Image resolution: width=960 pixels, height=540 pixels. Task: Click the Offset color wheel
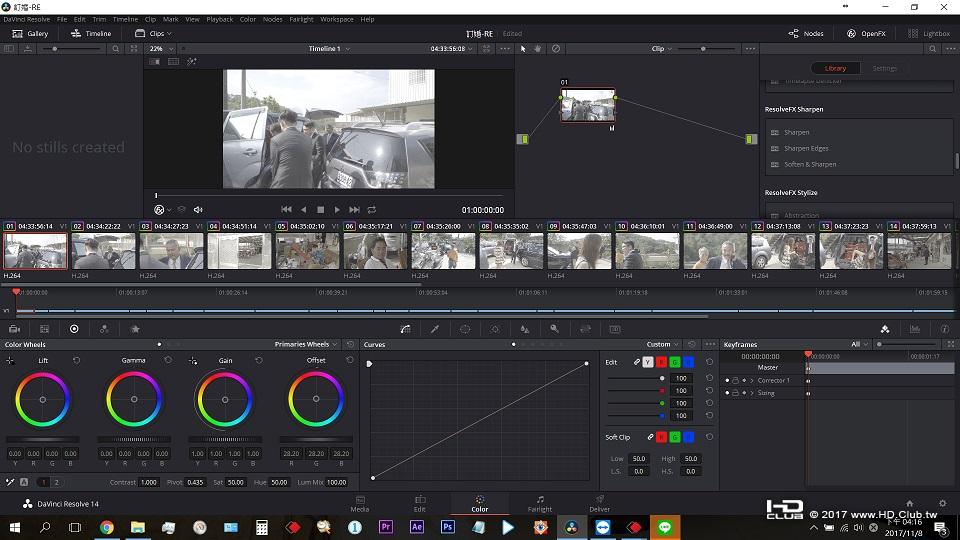(316, 400)
